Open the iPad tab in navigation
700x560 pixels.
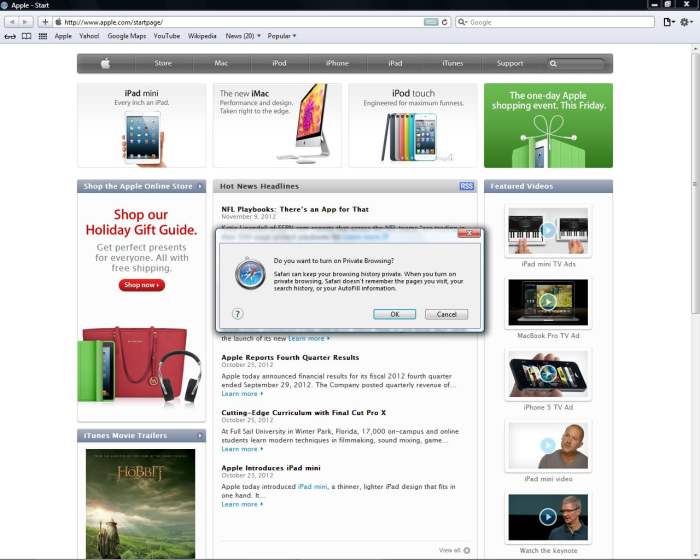[x=395, y=63]
